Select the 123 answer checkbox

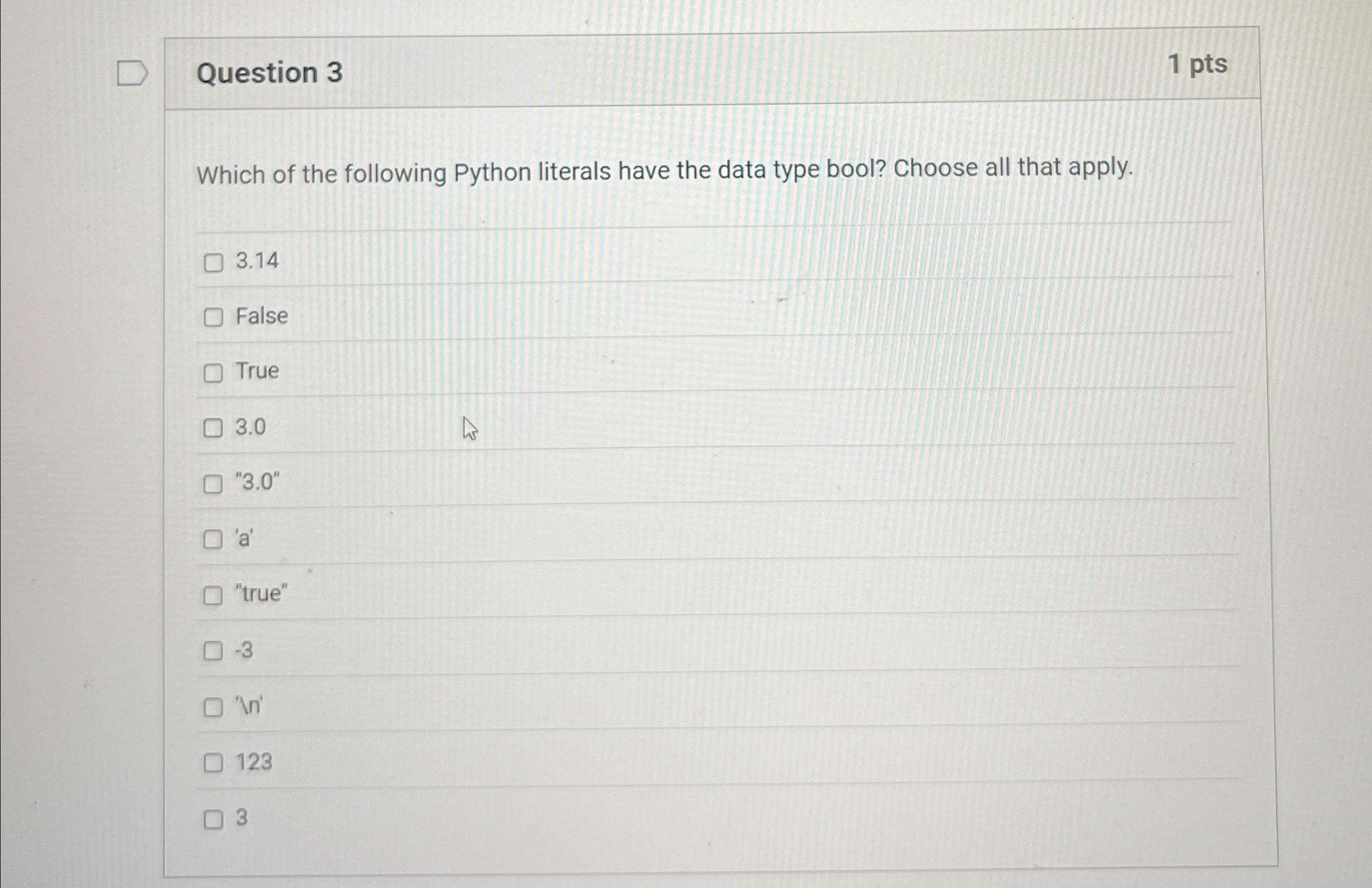(214, 763)
